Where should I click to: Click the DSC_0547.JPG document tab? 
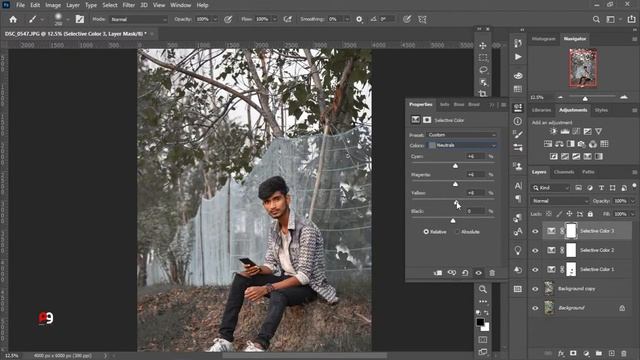[76, 34]
